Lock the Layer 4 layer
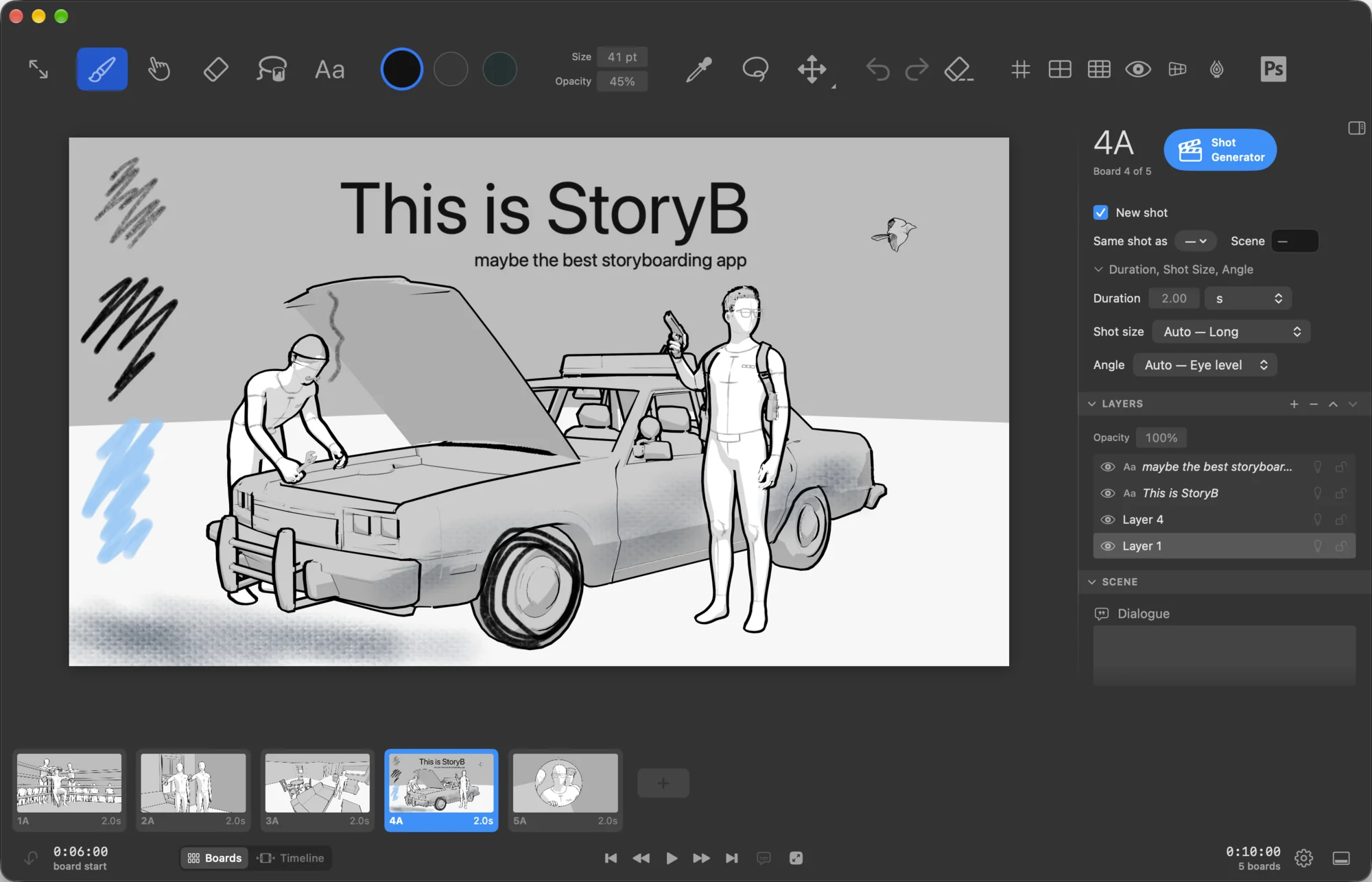This screenshot has width=1372, height=882. 1340,520
